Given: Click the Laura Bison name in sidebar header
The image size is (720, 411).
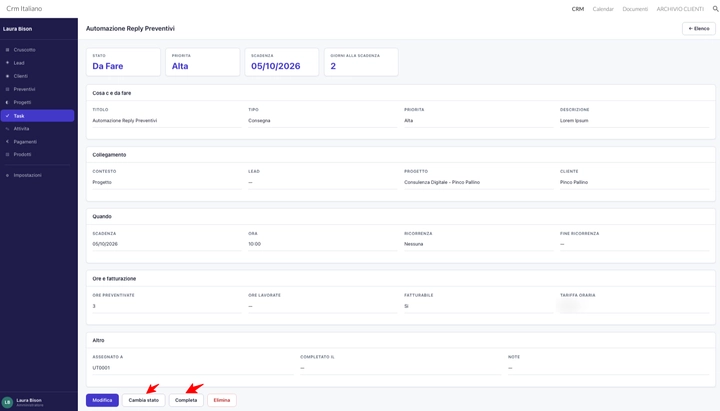Looking at the screenshot, I should click(17, 28).
